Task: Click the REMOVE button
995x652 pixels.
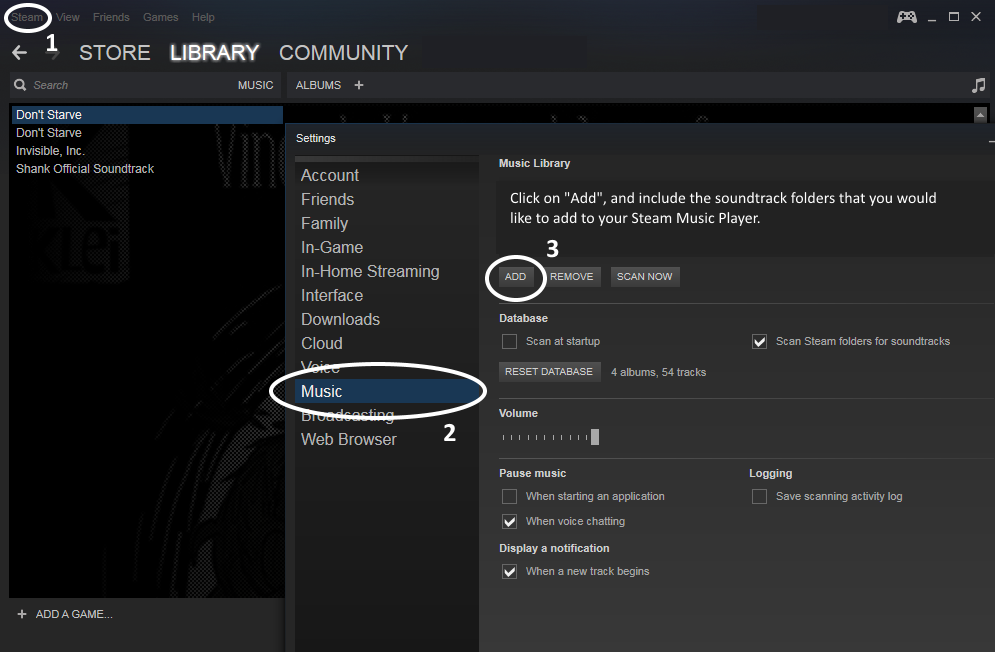Action: pyautogui.click(x=572, y=277)
